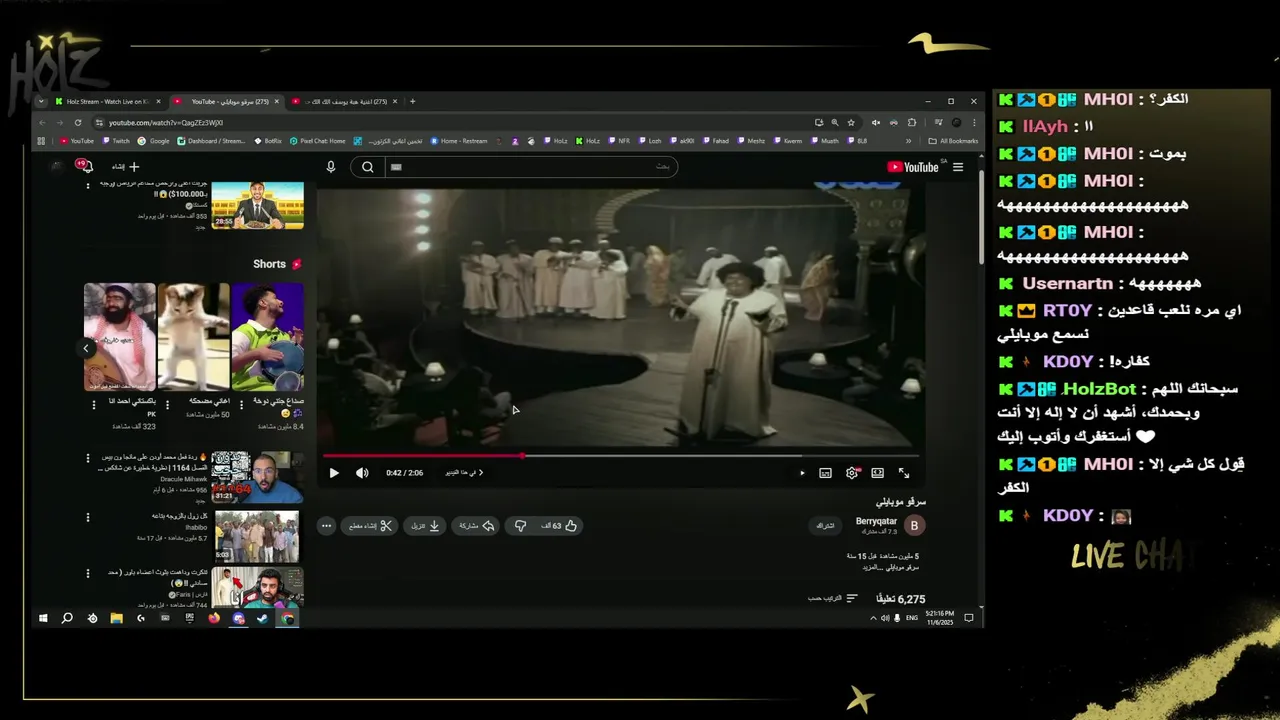1280x720 pixels.
Task: Like the video with 63K likes
Action: (560, 525)
